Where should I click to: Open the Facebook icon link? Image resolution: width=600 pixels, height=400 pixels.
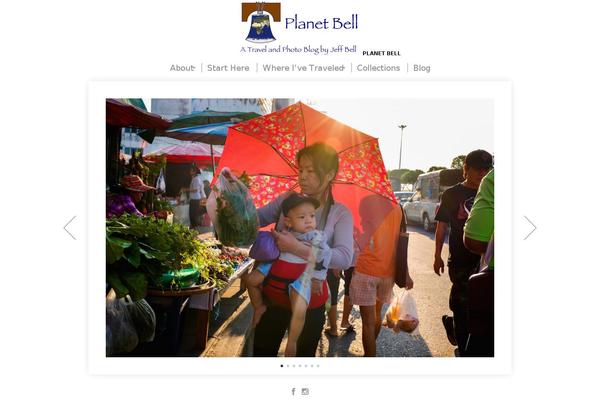pos(293,391)
